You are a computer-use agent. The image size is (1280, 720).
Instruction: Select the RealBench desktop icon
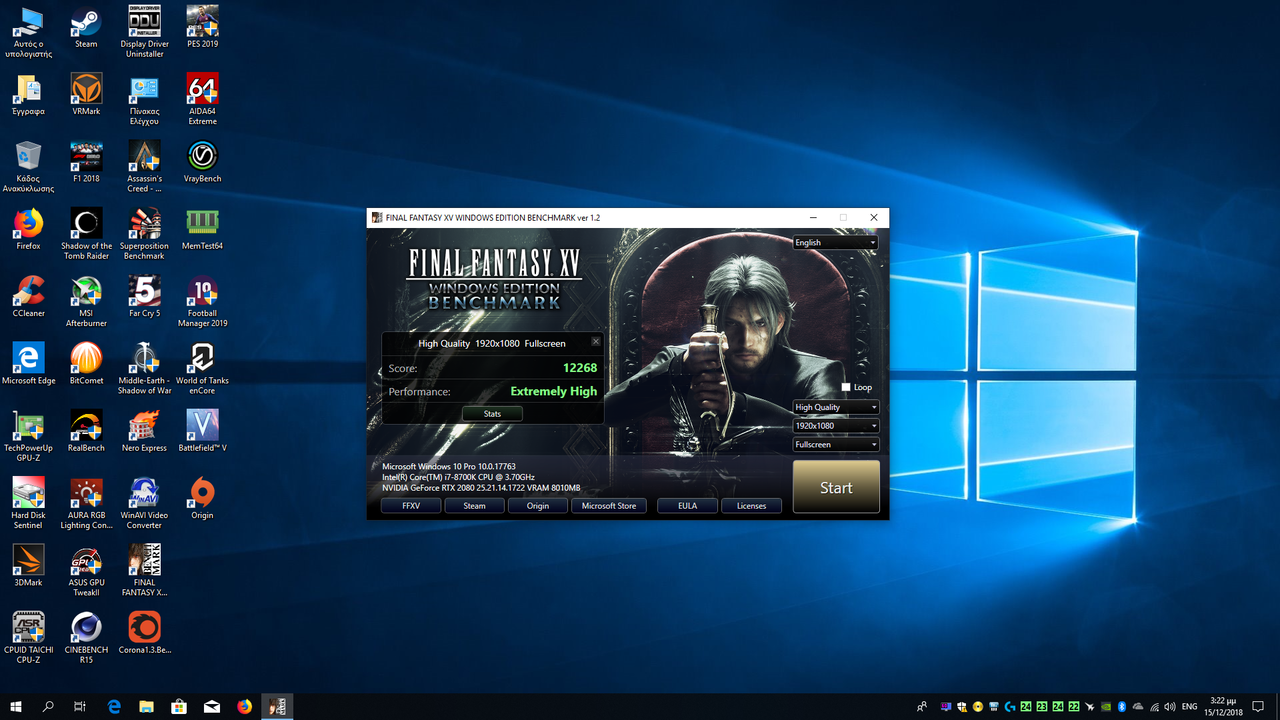coord(86,430)
